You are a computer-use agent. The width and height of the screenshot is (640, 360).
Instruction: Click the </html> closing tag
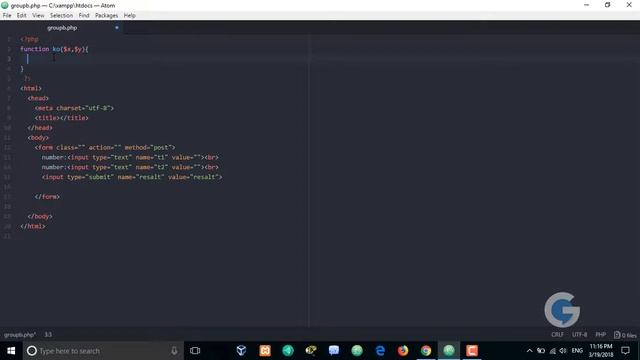coord(33,226)
